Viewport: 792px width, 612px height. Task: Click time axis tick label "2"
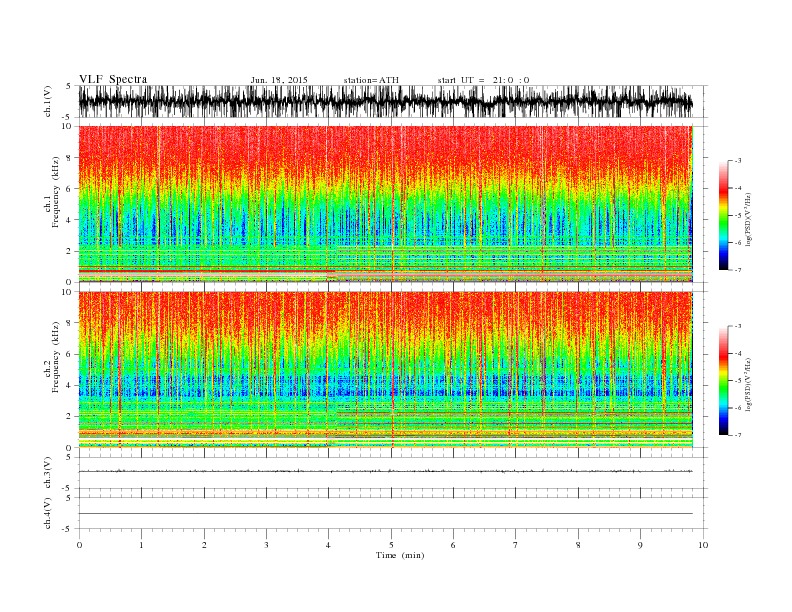pyautogui.click(x=204, y=545)
